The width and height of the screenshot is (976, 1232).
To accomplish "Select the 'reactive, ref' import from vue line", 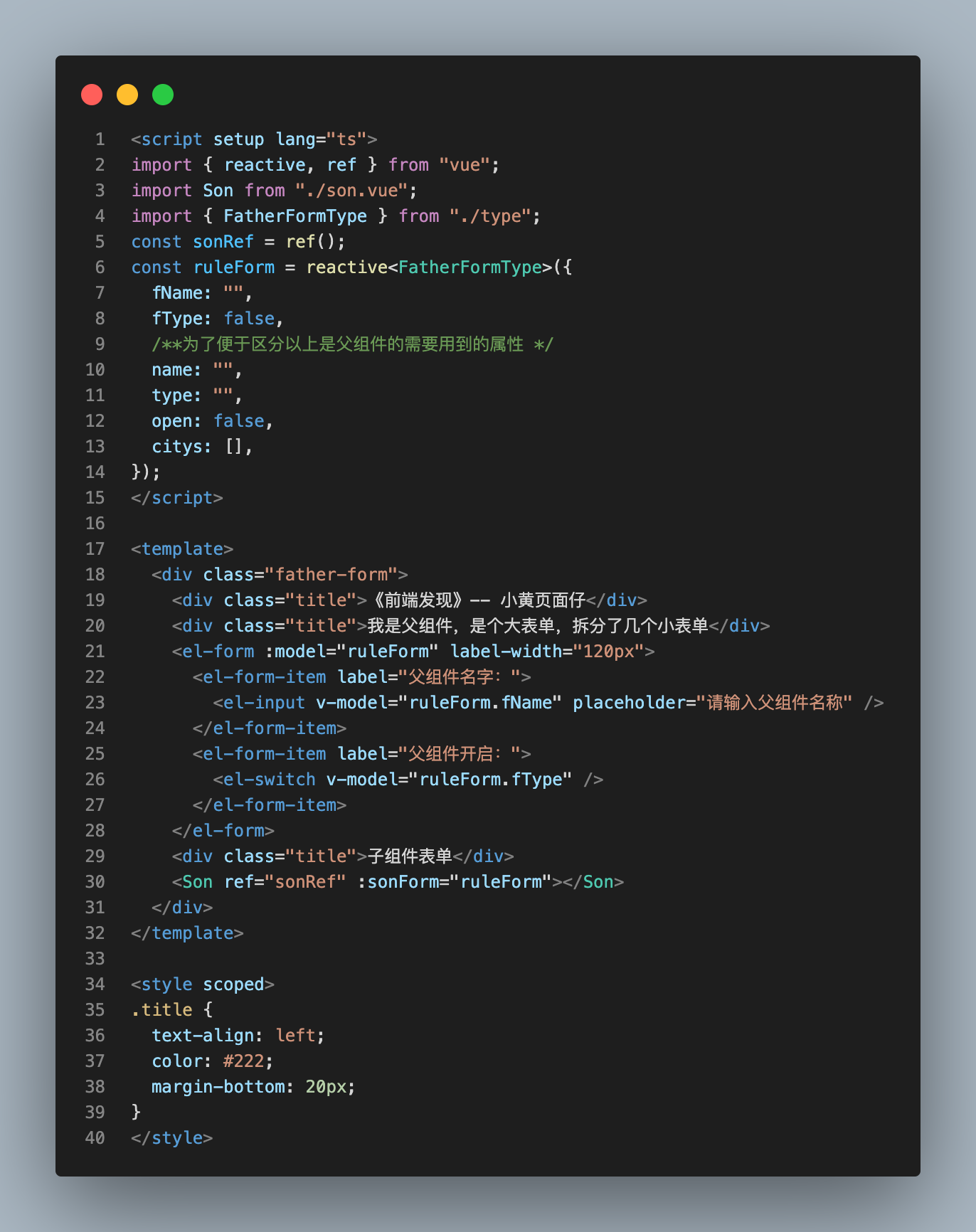I will [x=316, y=165].
